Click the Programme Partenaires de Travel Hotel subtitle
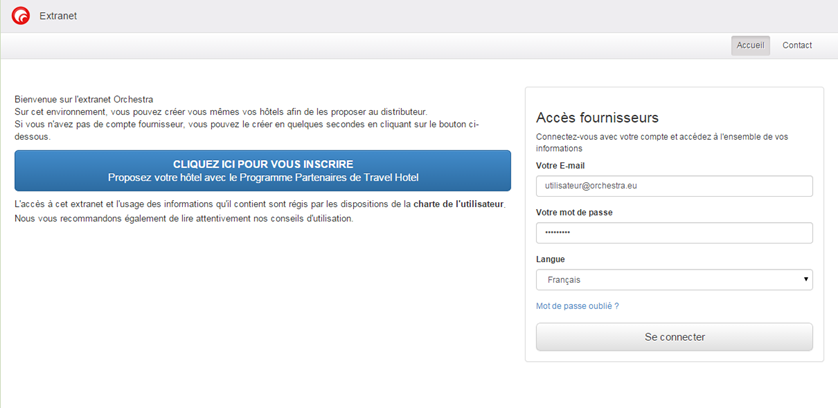This screenshot has width=838, height=408. tap(263, 177)
